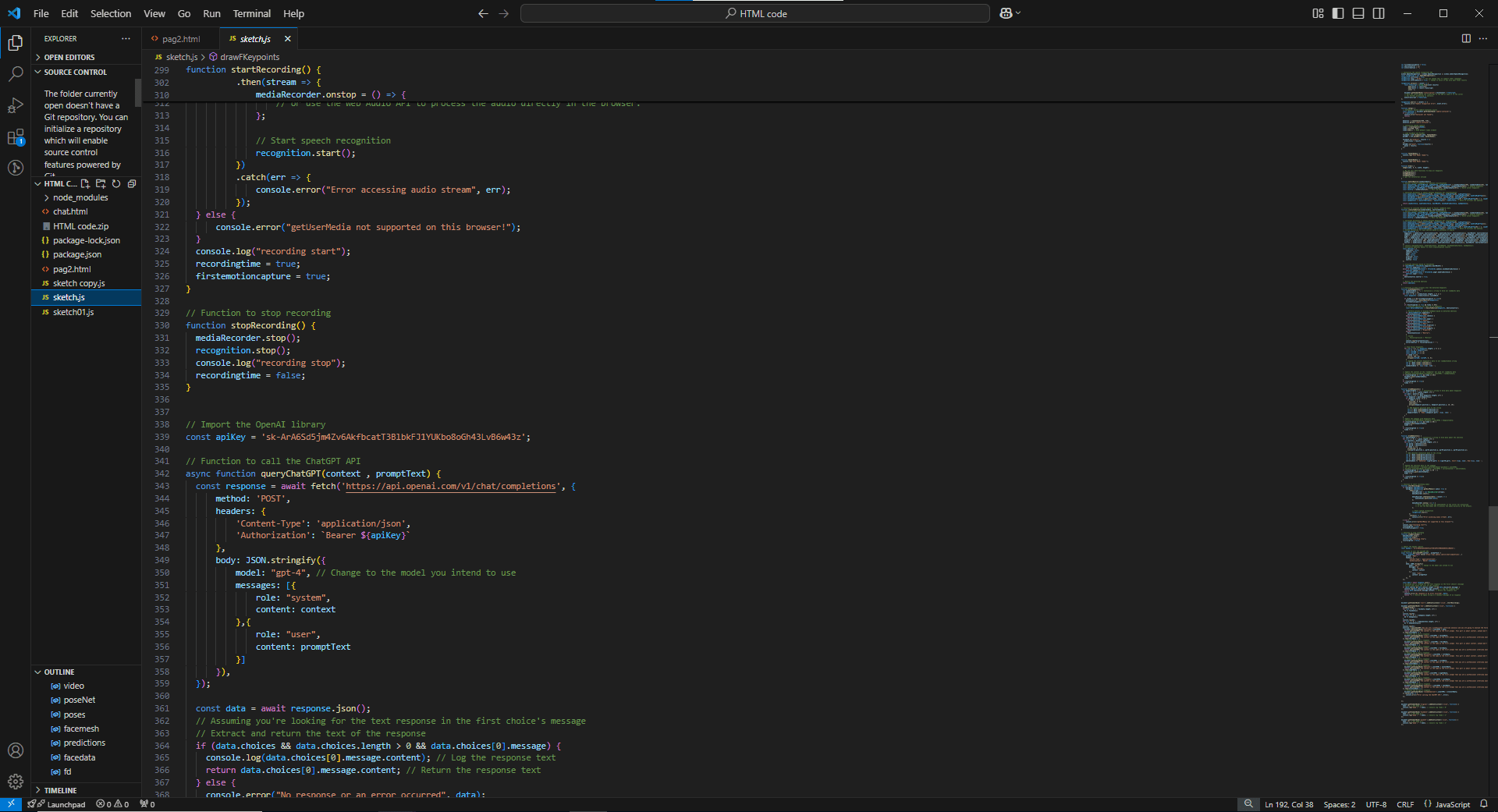Viewport: 1498px width, 812px height.
Task: Click the HTML code search box
Action: (x=755, y=13)
